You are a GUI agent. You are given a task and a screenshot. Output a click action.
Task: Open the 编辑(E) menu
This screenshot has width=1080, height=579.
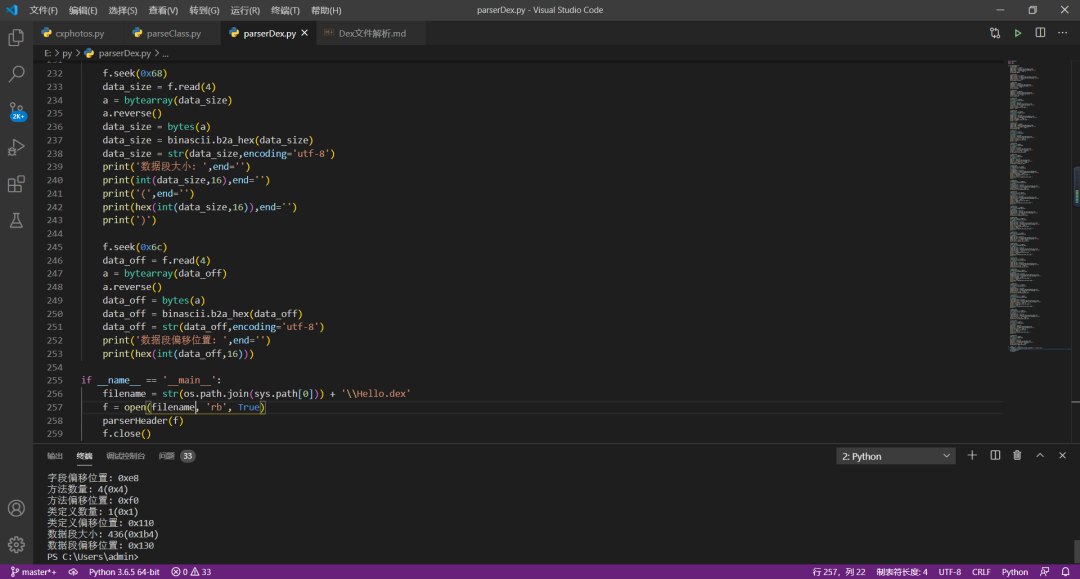(x=83, y=10)
